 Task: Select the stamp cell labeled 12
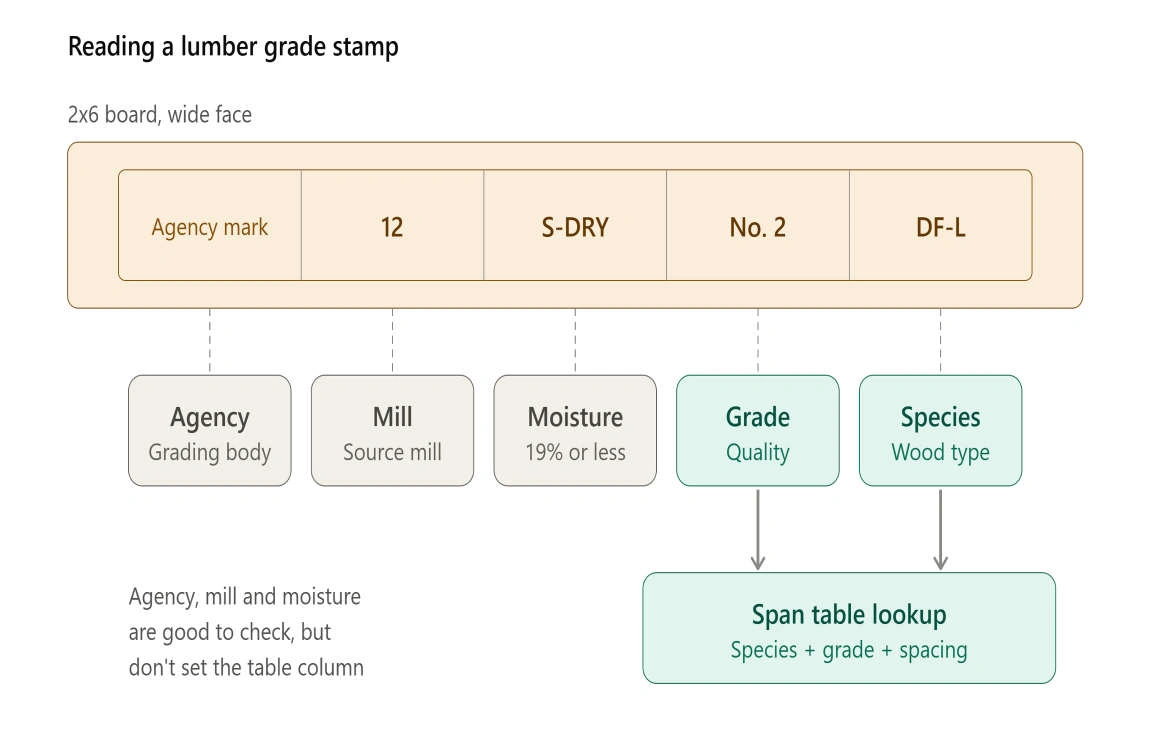click(x=392, y=226)
